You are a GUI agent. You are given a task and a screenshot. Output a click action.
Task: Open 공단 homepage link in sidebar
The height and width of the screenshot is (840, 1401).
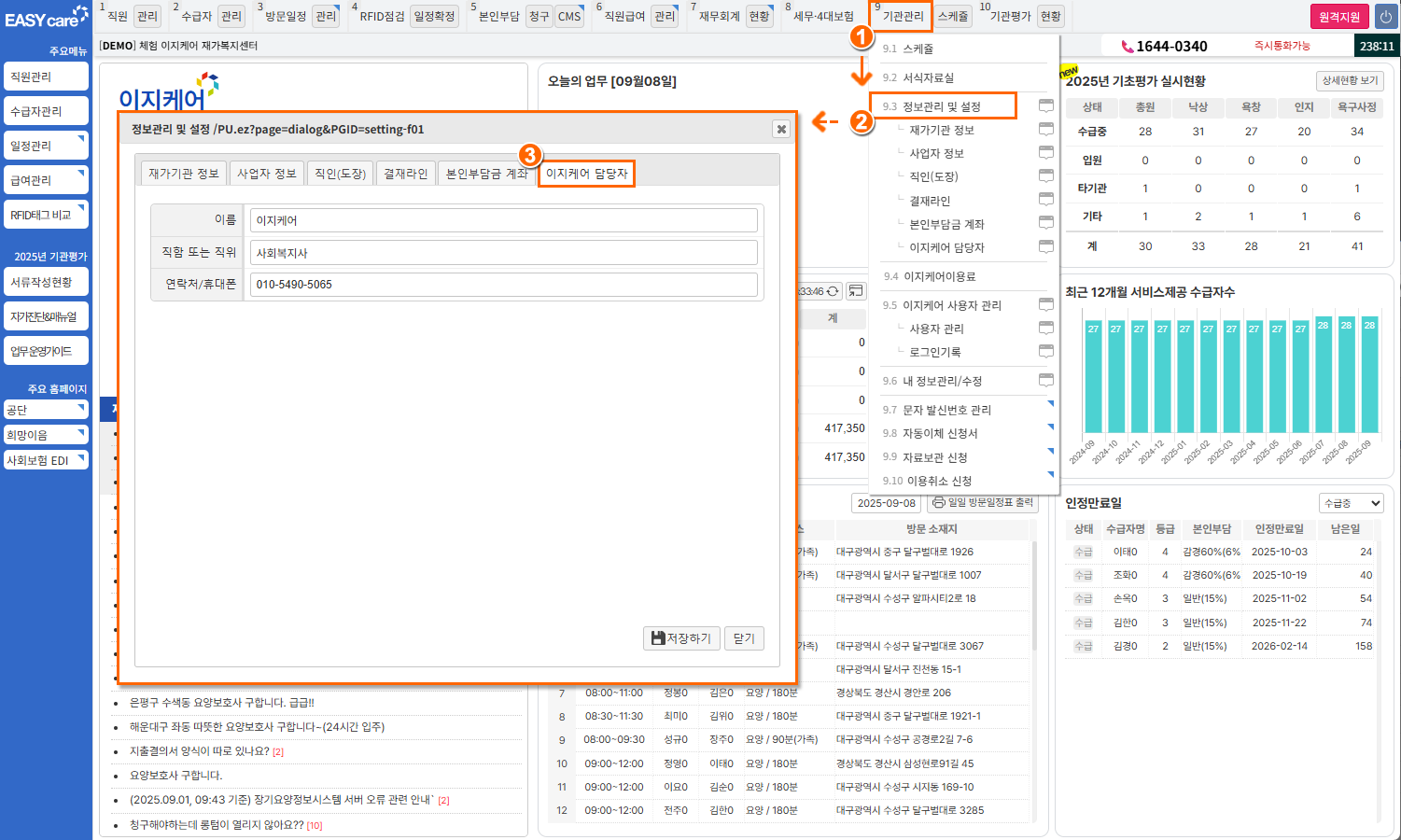[x=46, y=410]
